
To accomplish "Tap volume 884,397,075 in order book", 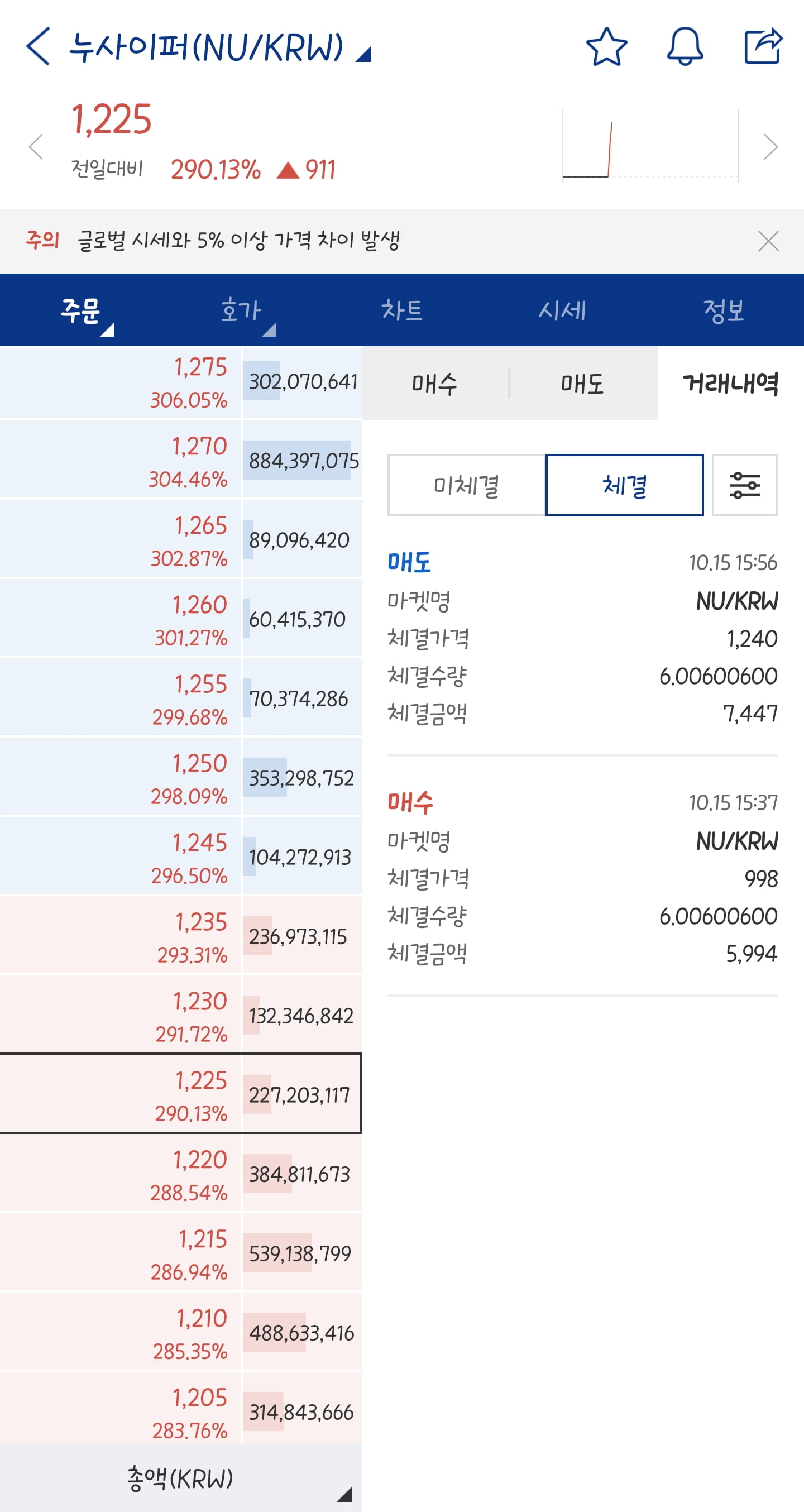I will point(303,461).
